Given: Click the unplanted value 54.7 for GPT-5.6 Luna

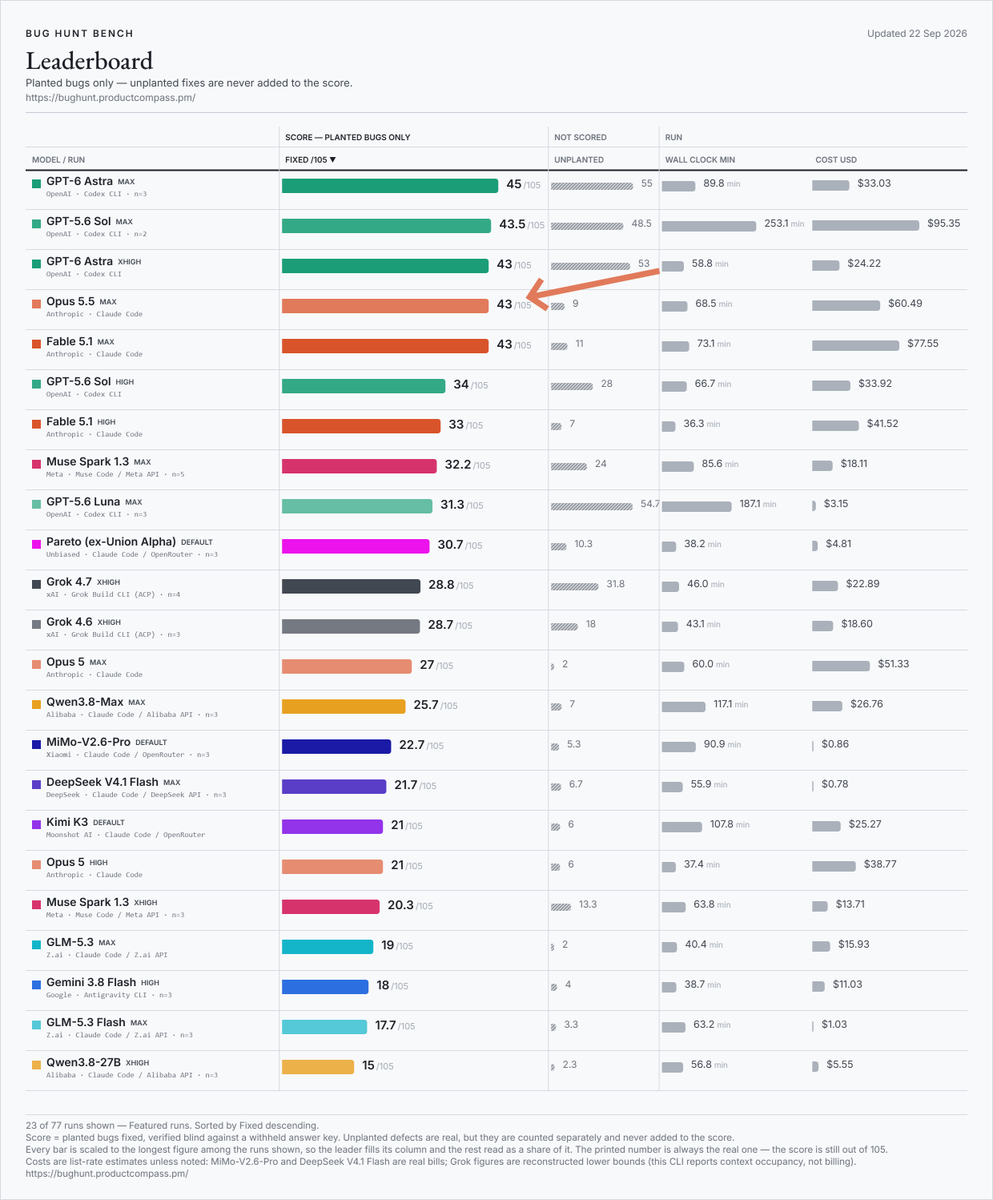Looking at the screenshot, I should [x=650, y=503].
